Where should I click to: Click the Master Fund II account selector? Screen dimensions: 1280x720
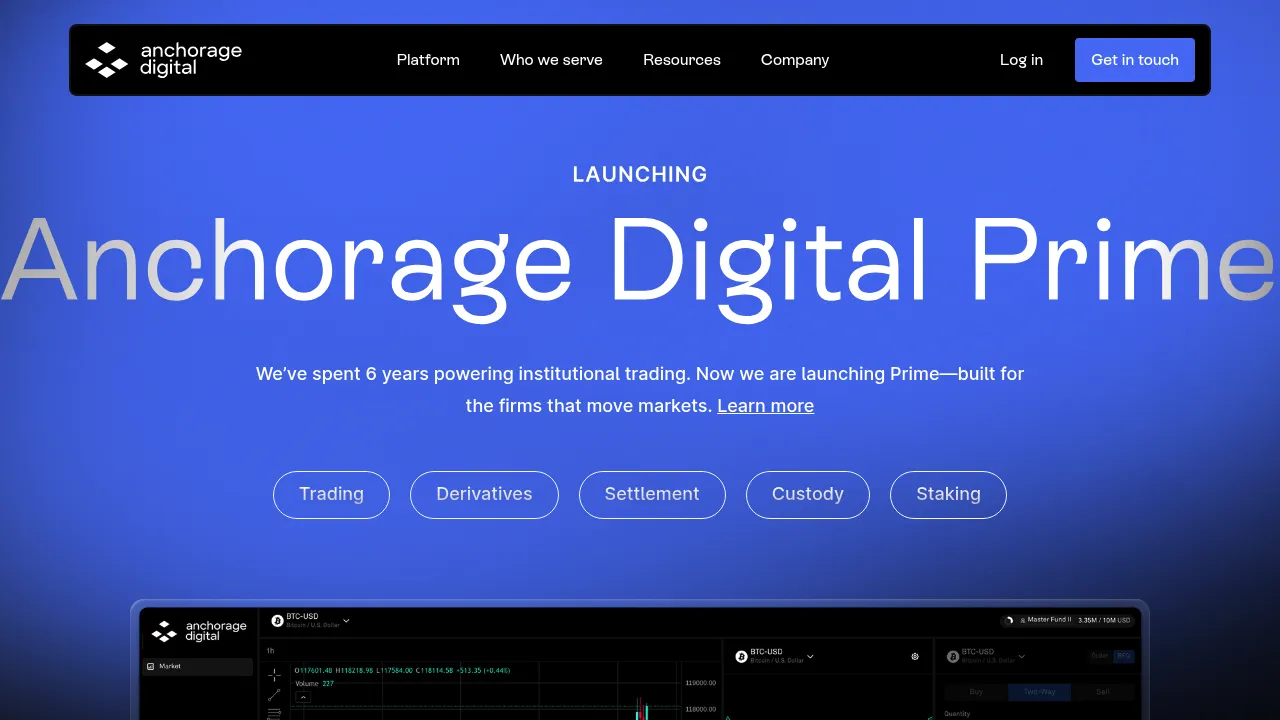1069,620
